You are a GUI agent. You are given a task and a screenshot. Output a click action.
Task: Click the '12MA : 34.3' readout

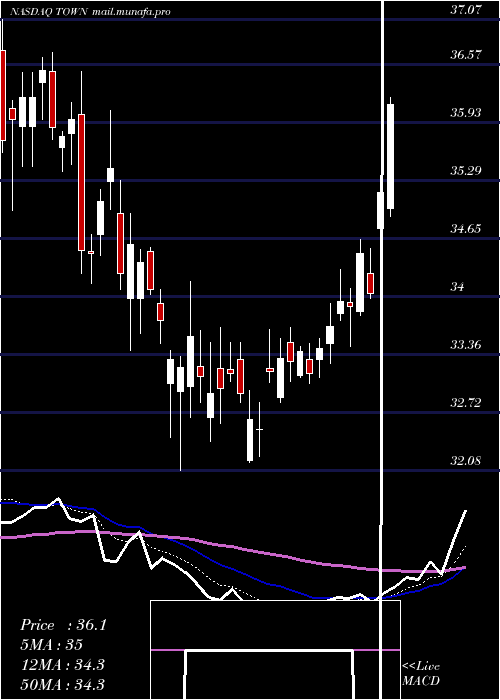click(62, 665)
